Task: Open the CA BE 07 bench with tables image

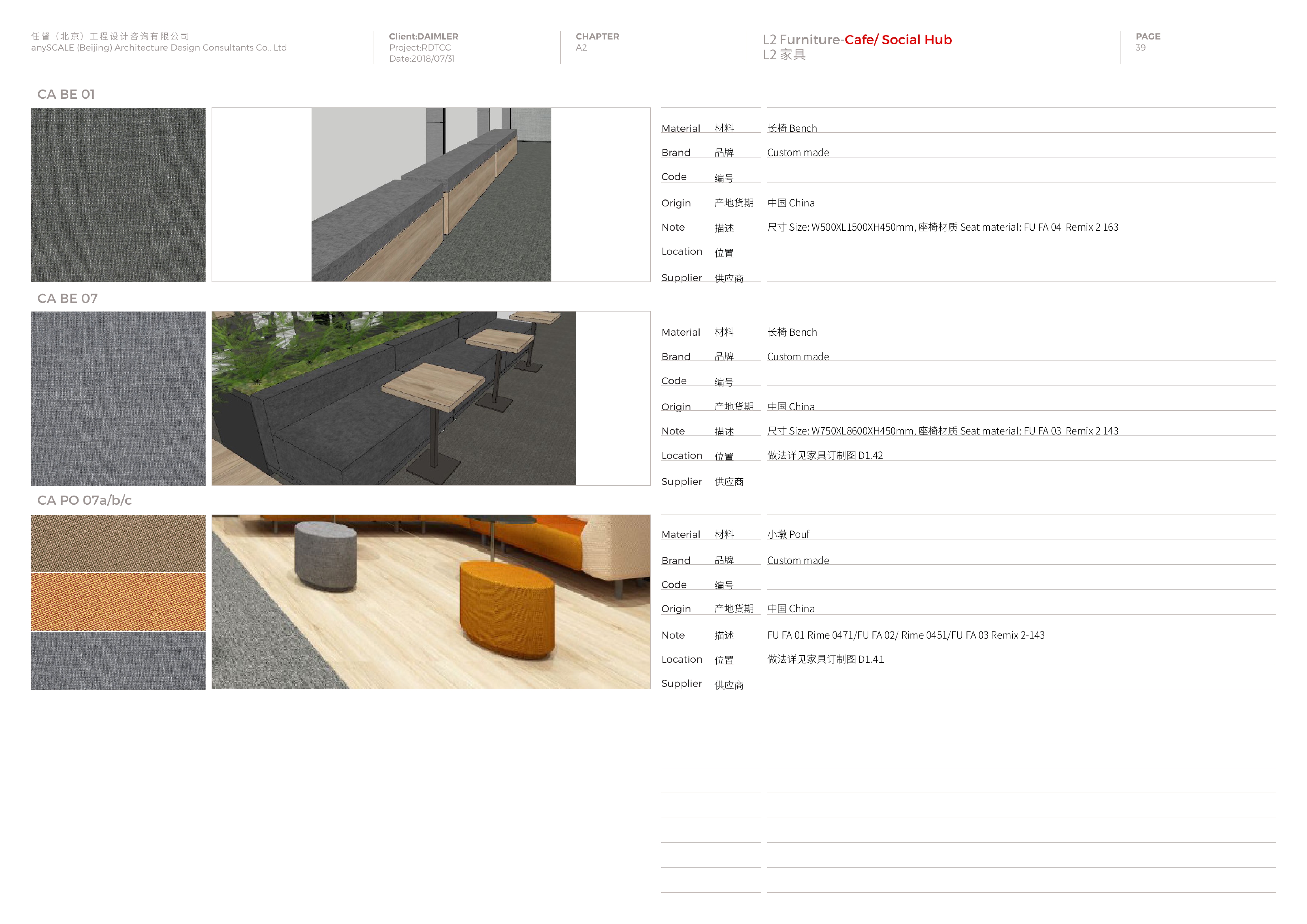Action: pyautogui.click(x=394, y=398)
